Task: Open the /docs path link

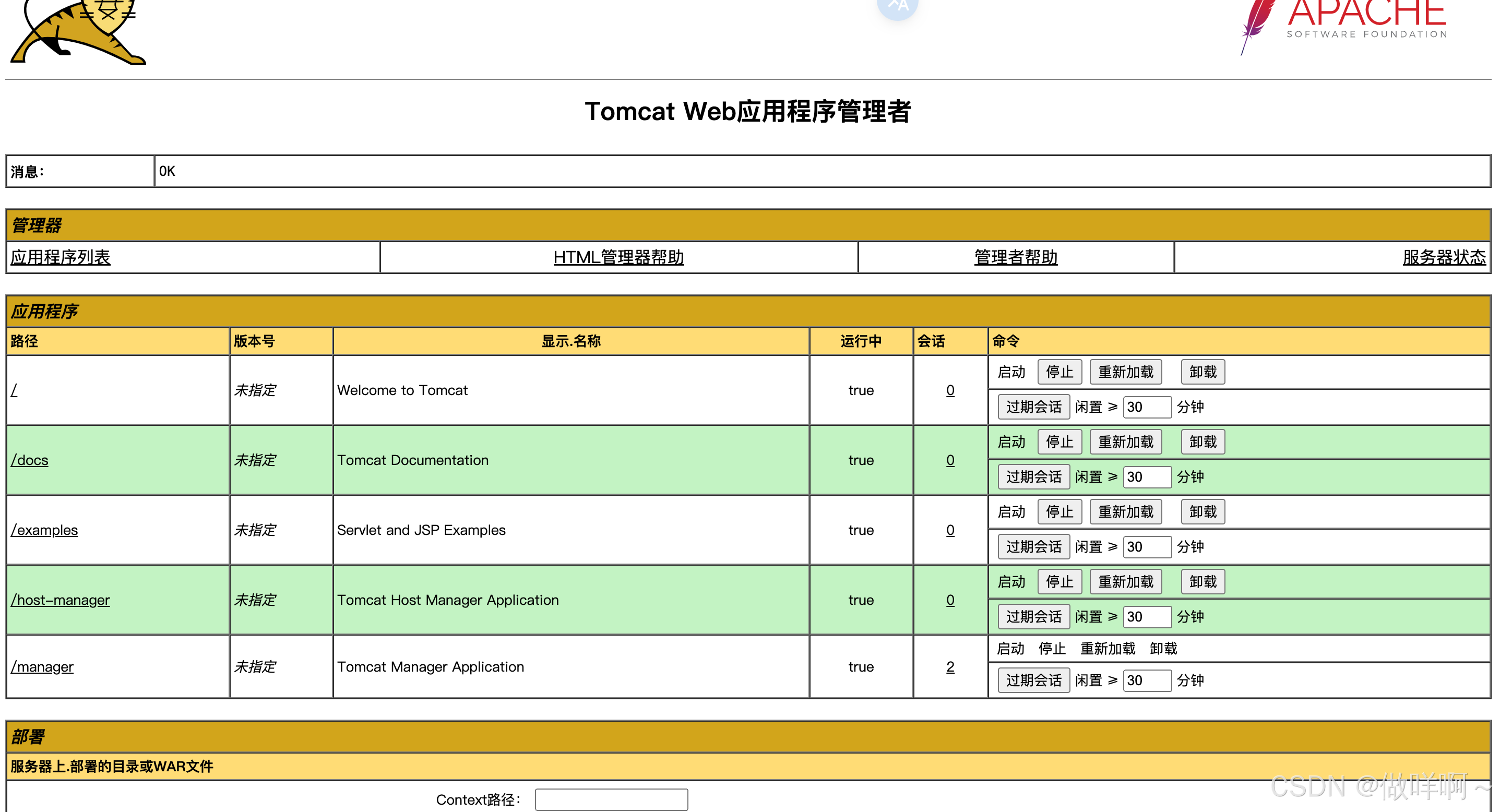Action: (x=30, y=460)
